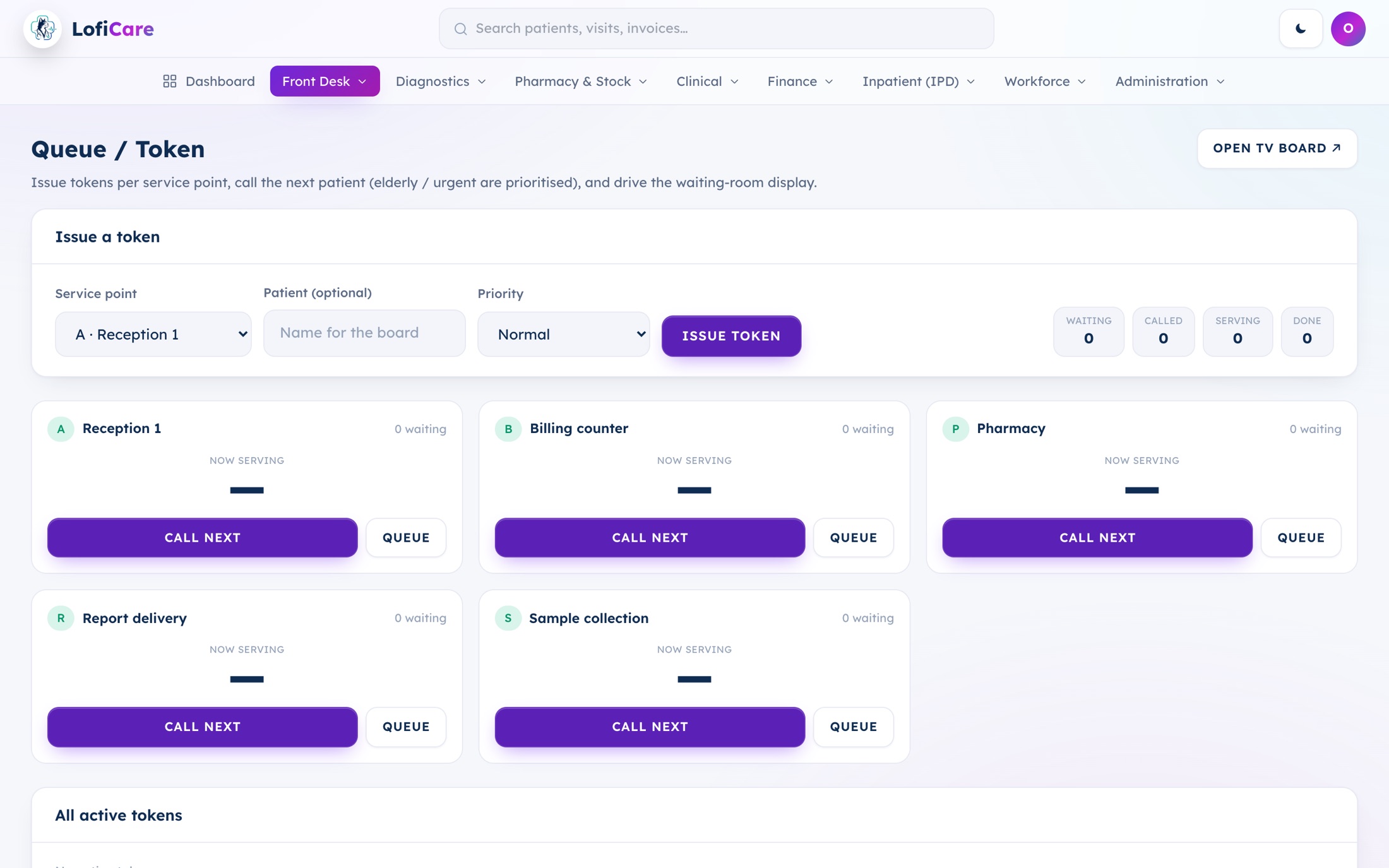Call next patient at Sample collection
Screen dimensions: 1389x868
point(650,727)
